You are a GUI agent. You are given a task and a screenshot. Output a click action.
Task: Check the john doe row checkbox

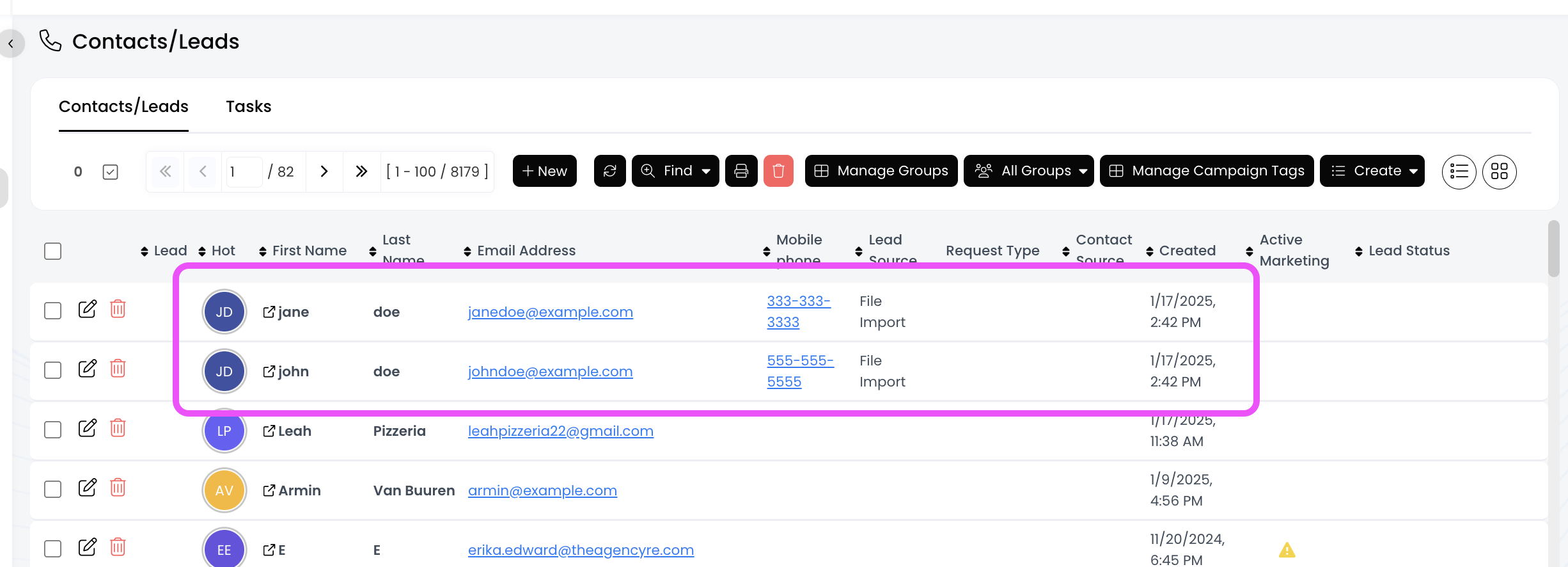point(53,370)
